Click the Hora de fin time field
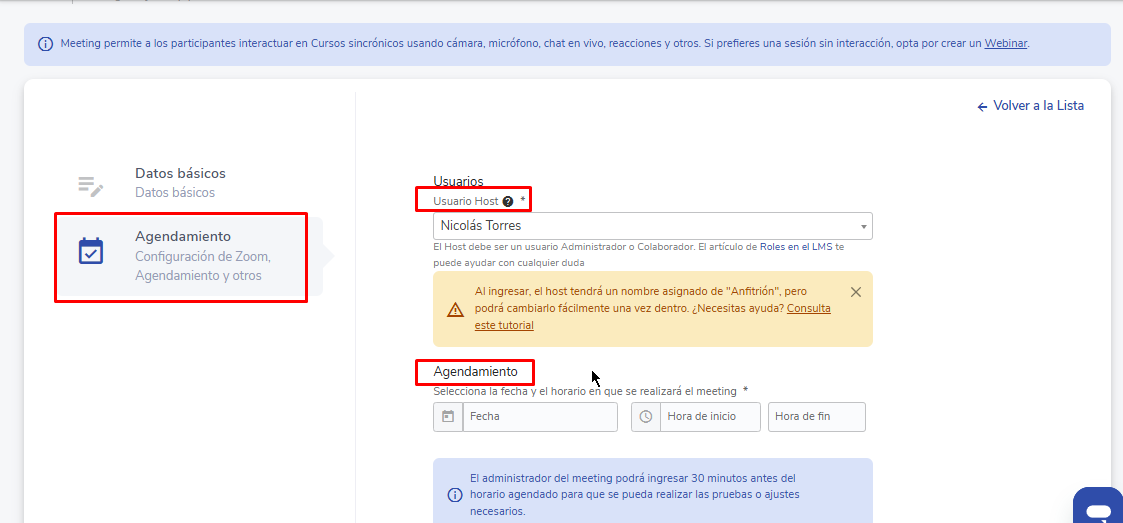 click(x=816, y=417)
